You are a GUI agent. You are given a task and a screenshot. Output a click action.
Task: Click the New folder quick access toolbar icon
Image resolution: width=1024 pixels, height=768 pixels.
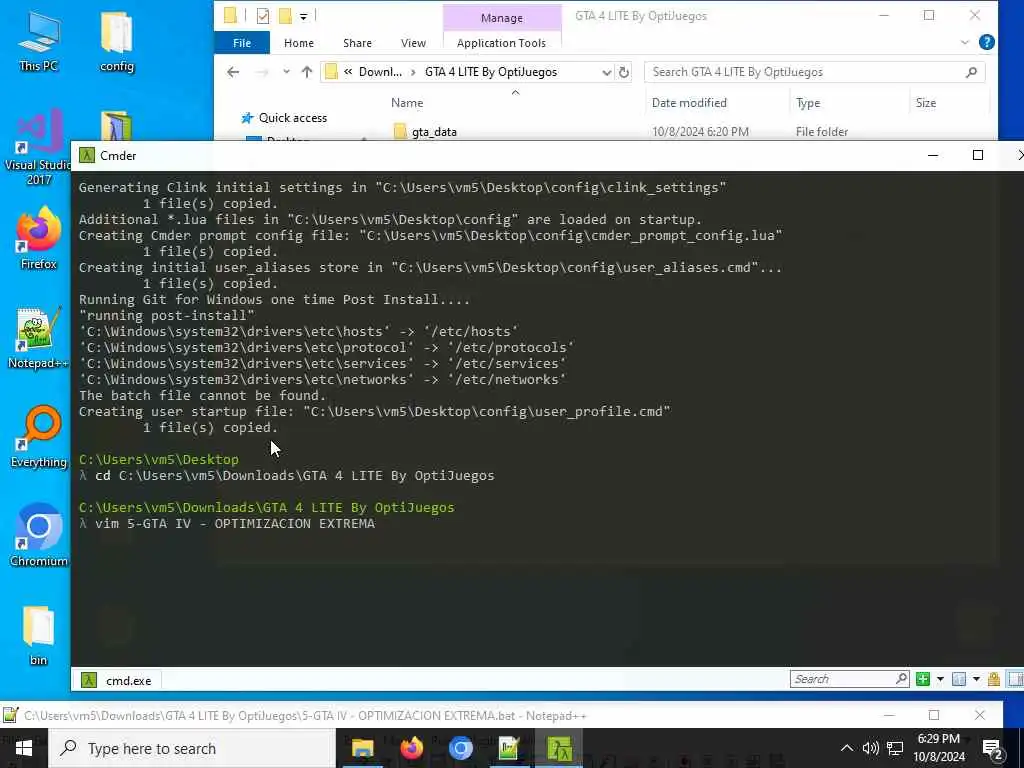coord(285,16)
